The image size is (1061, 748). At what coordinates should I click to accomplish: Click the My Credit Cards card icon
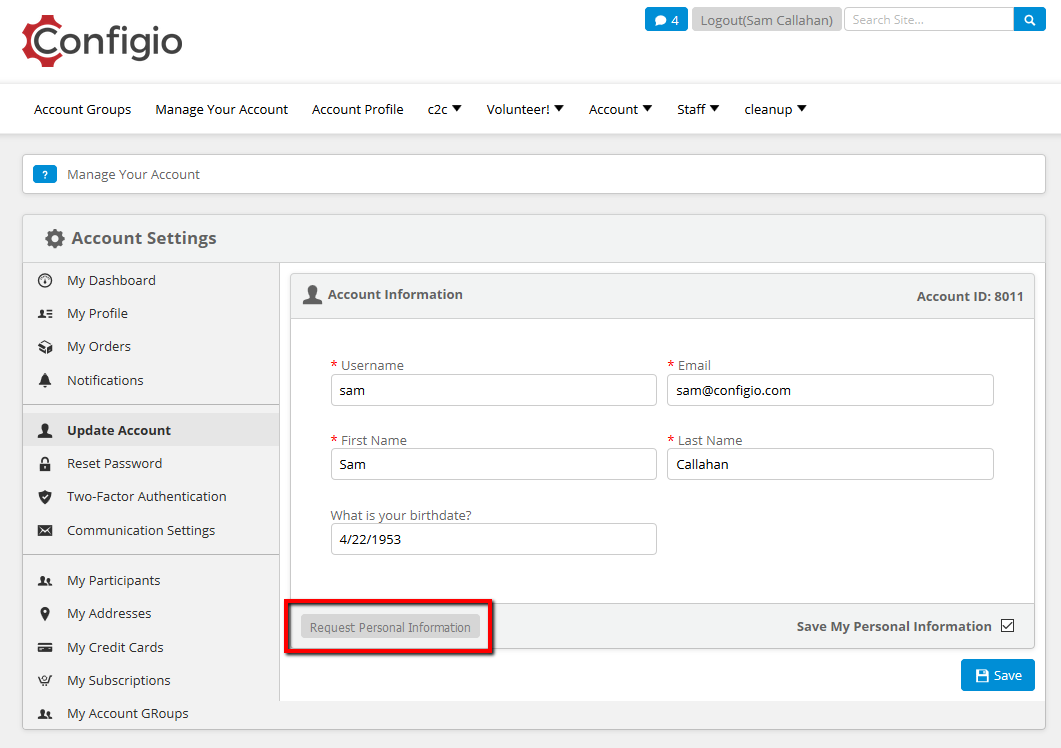[45, 647]
